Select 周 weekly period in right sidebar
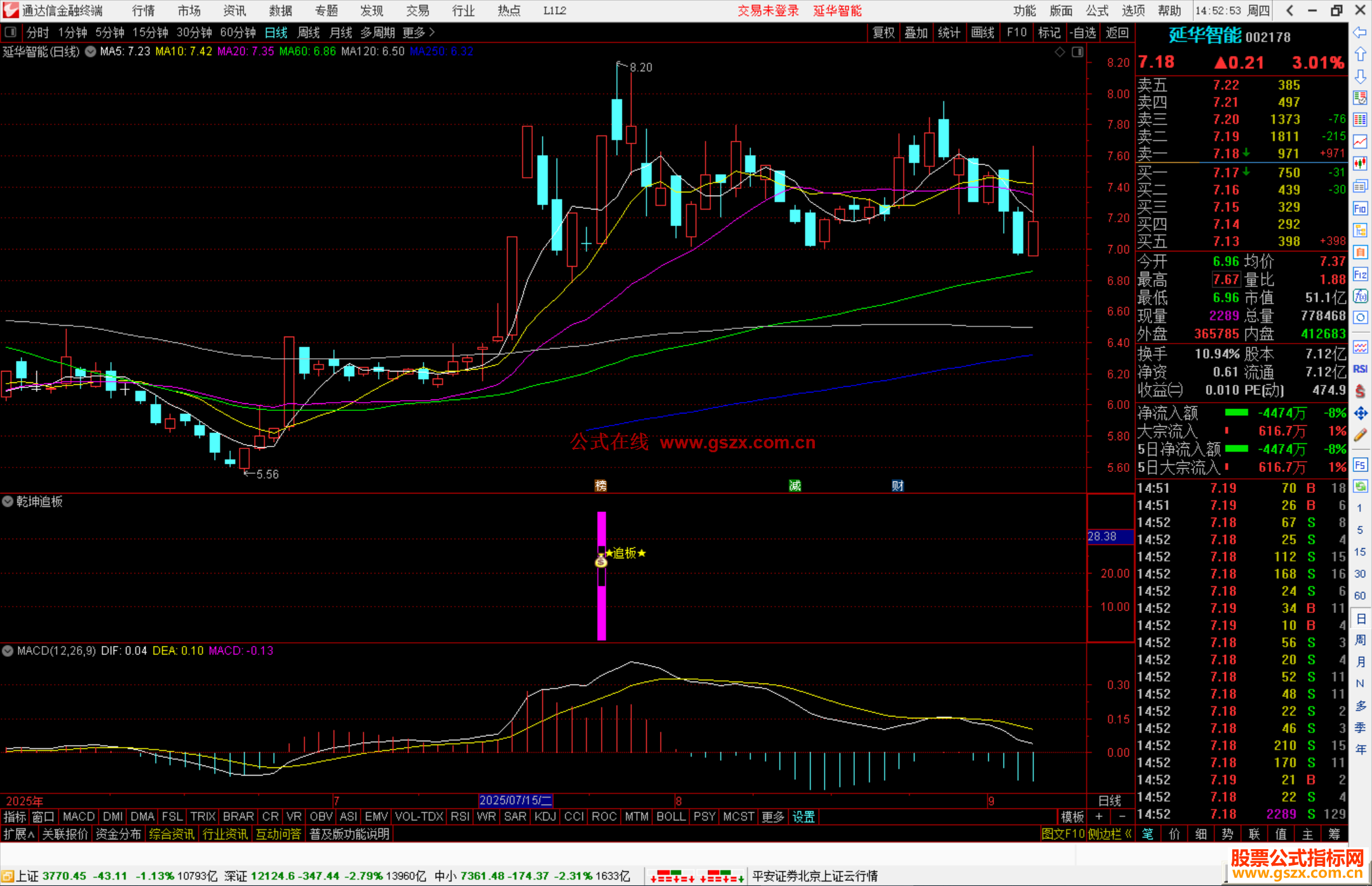 tap(1360, 640)
